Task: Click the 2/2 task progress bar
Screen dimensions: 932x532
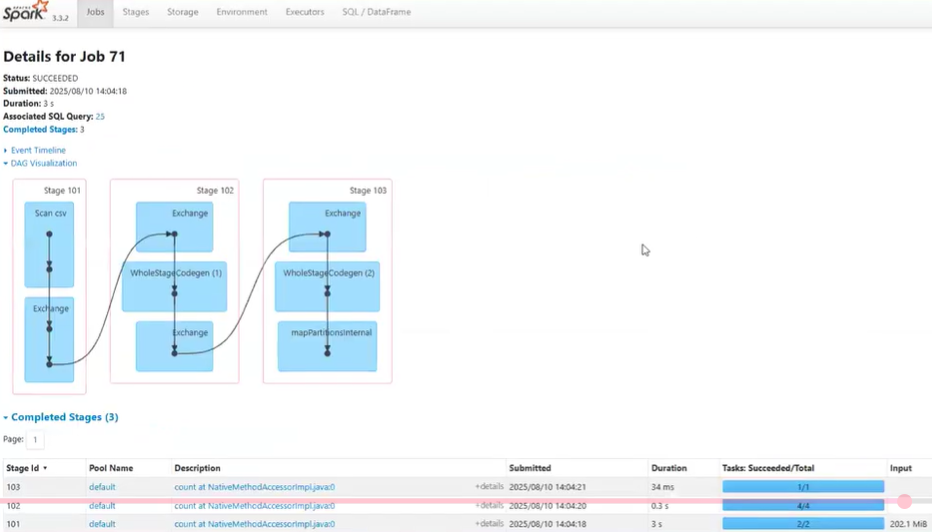Action: (803, 524)
